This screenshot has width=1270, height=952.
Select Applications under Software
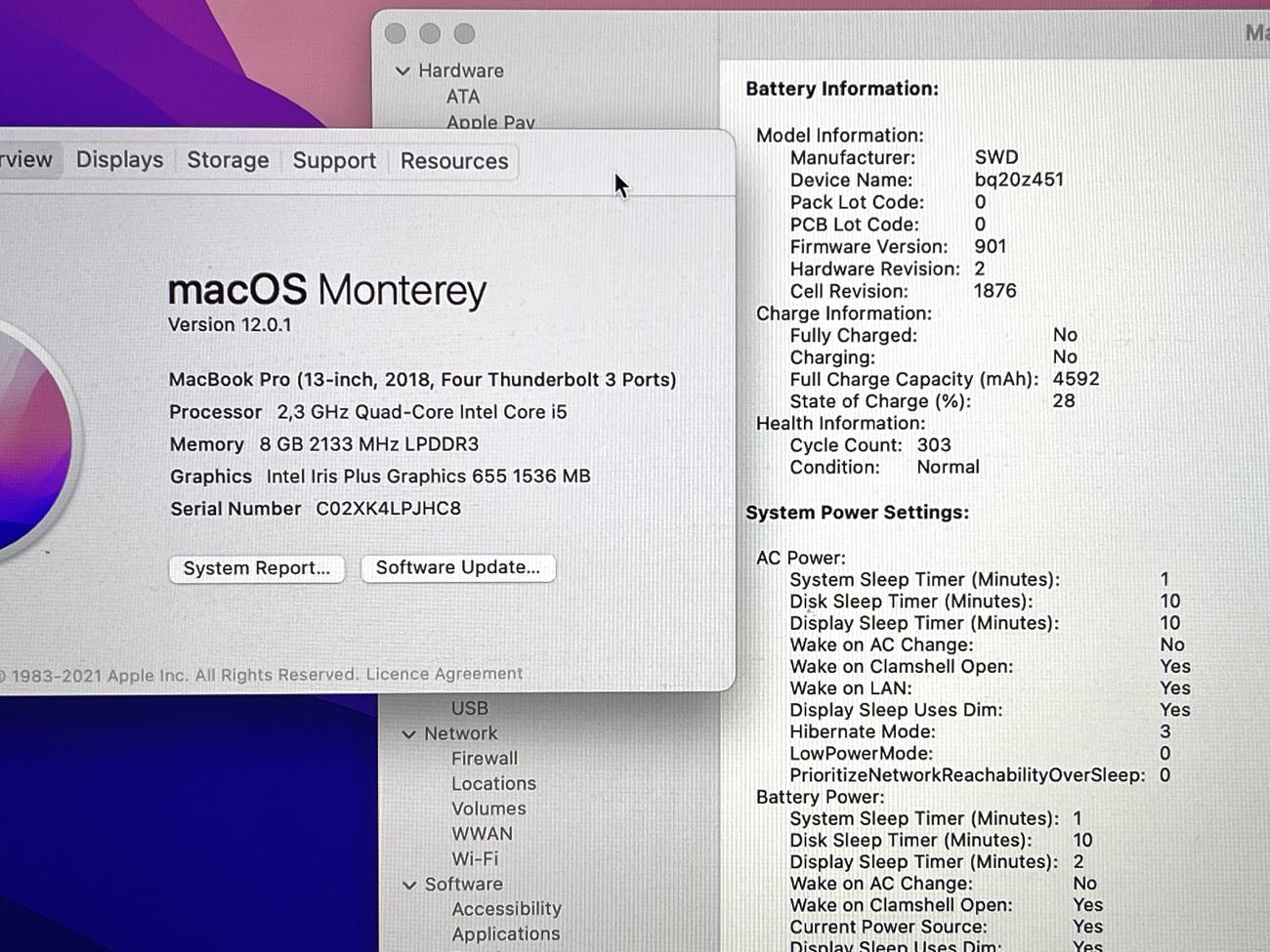click(506, 934)
